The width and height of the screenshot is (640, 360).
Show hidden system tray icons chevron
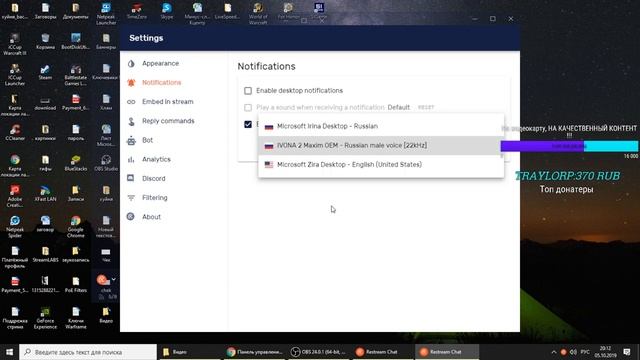click(x=553, y=352)
